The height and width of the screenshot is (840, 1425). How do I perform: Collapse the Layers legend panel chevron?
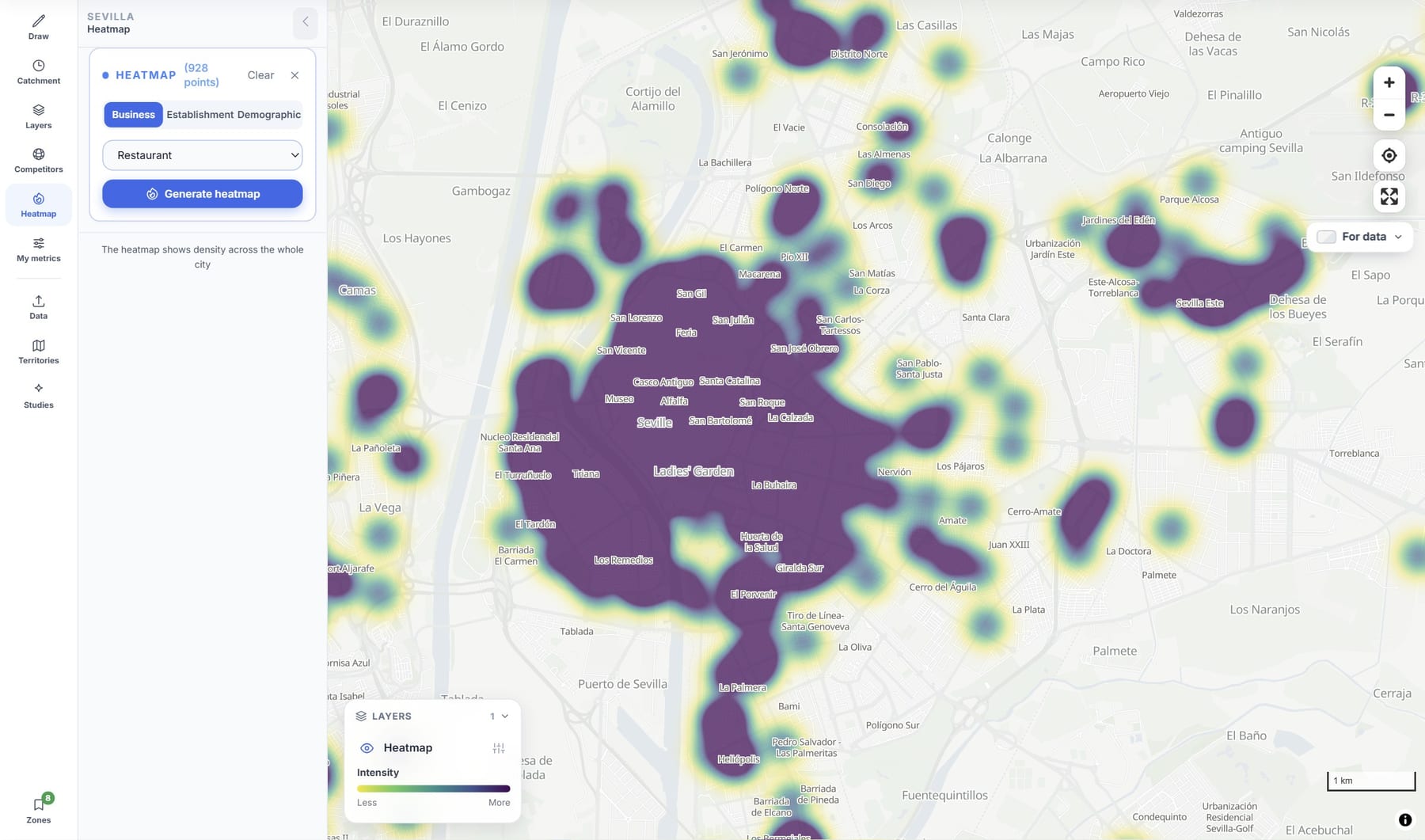click(x=504, y=716)
